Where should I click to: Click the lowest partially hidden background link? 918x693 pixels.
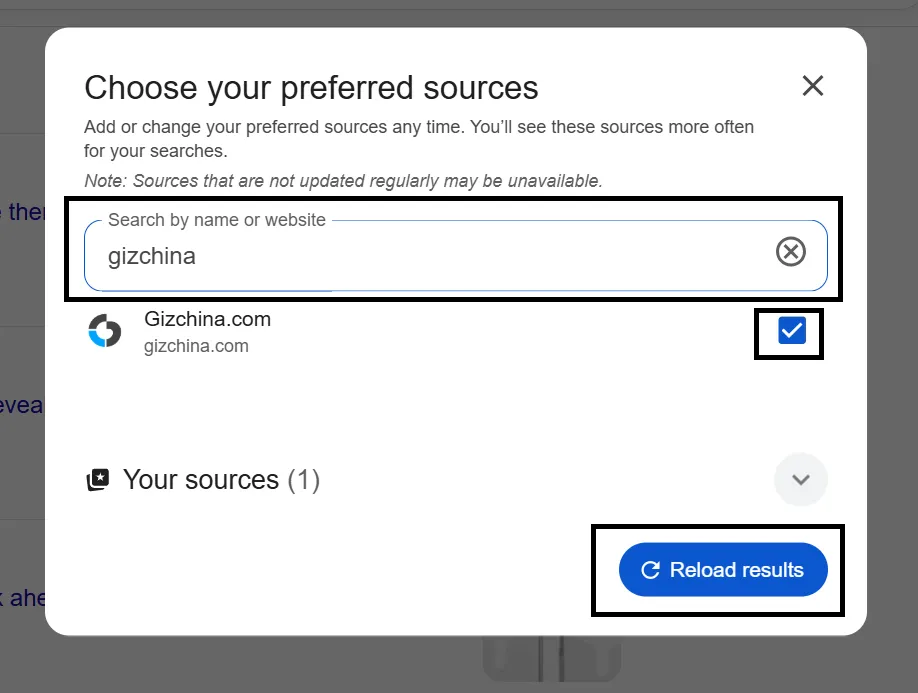pyautogui.click(x=22, y=597)
